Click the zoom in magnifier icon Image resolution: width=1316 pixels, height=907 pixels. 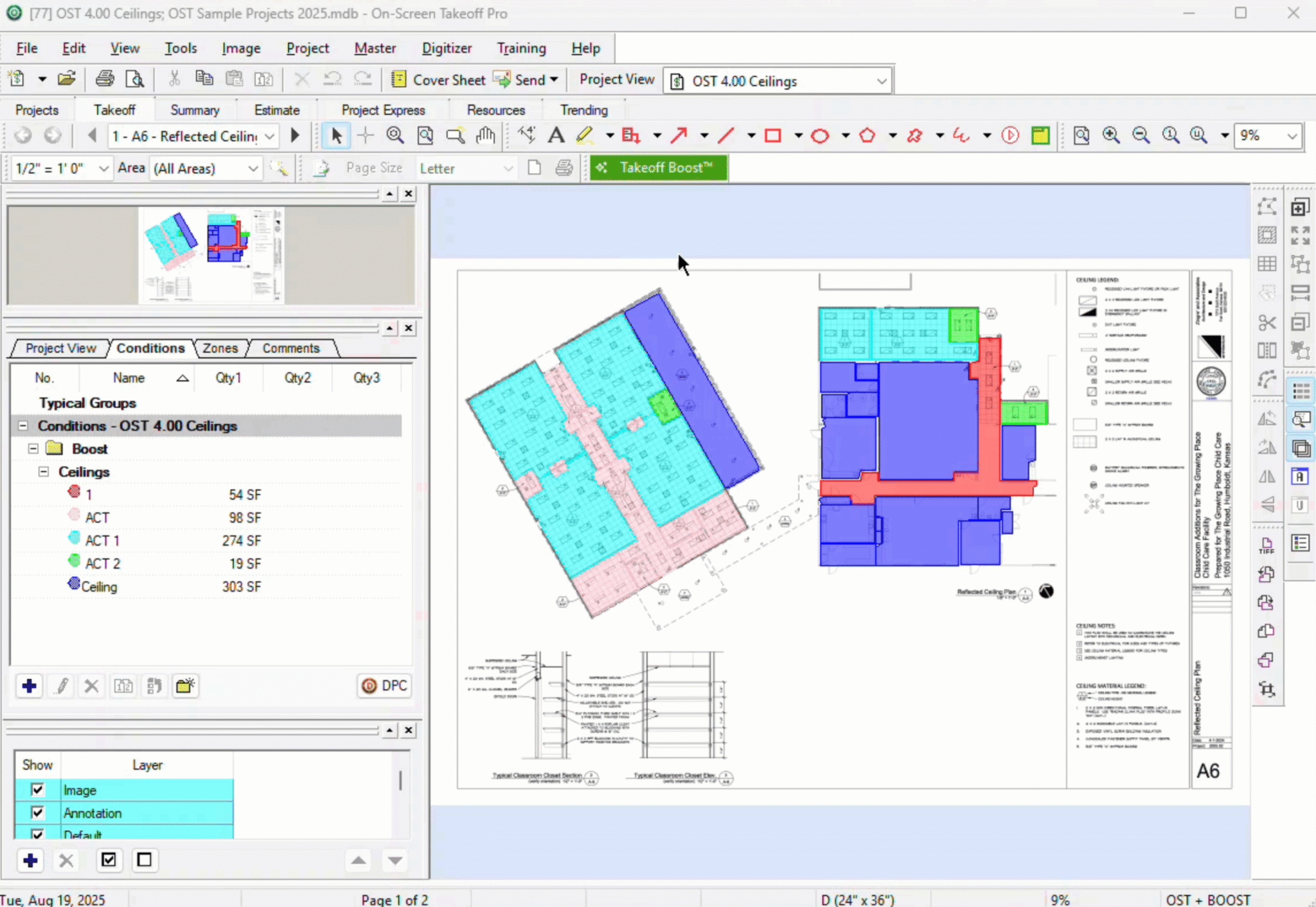1111,136
